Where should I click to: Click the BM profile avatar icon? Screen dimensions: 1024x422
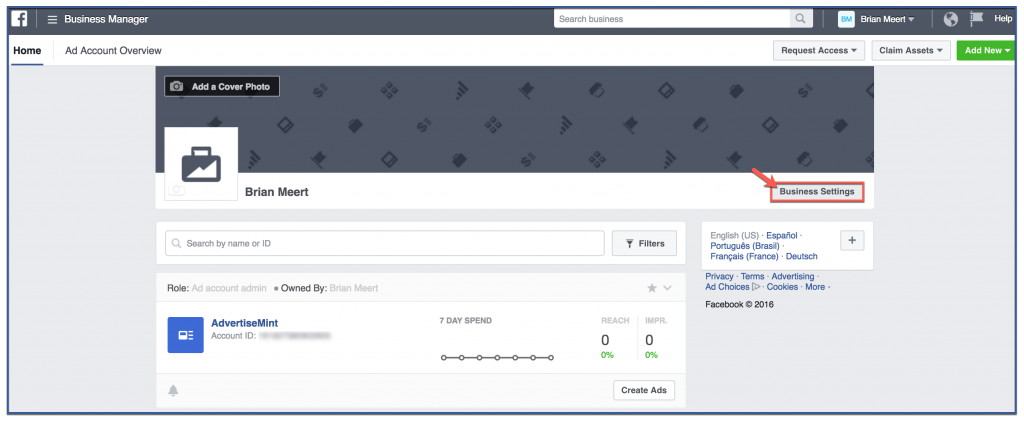pyautogui.click(x=846, y=20)
